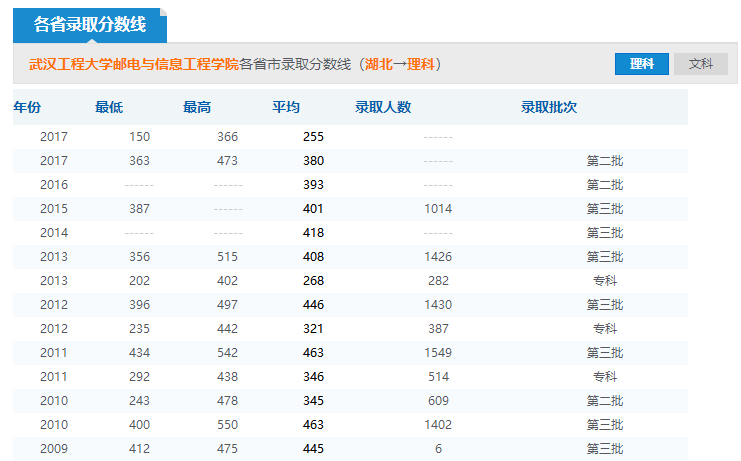This screenshot has width=741, height=461.
Task: Click the 平均 column header
Action: pyautogui.click(x=286, y=107)
